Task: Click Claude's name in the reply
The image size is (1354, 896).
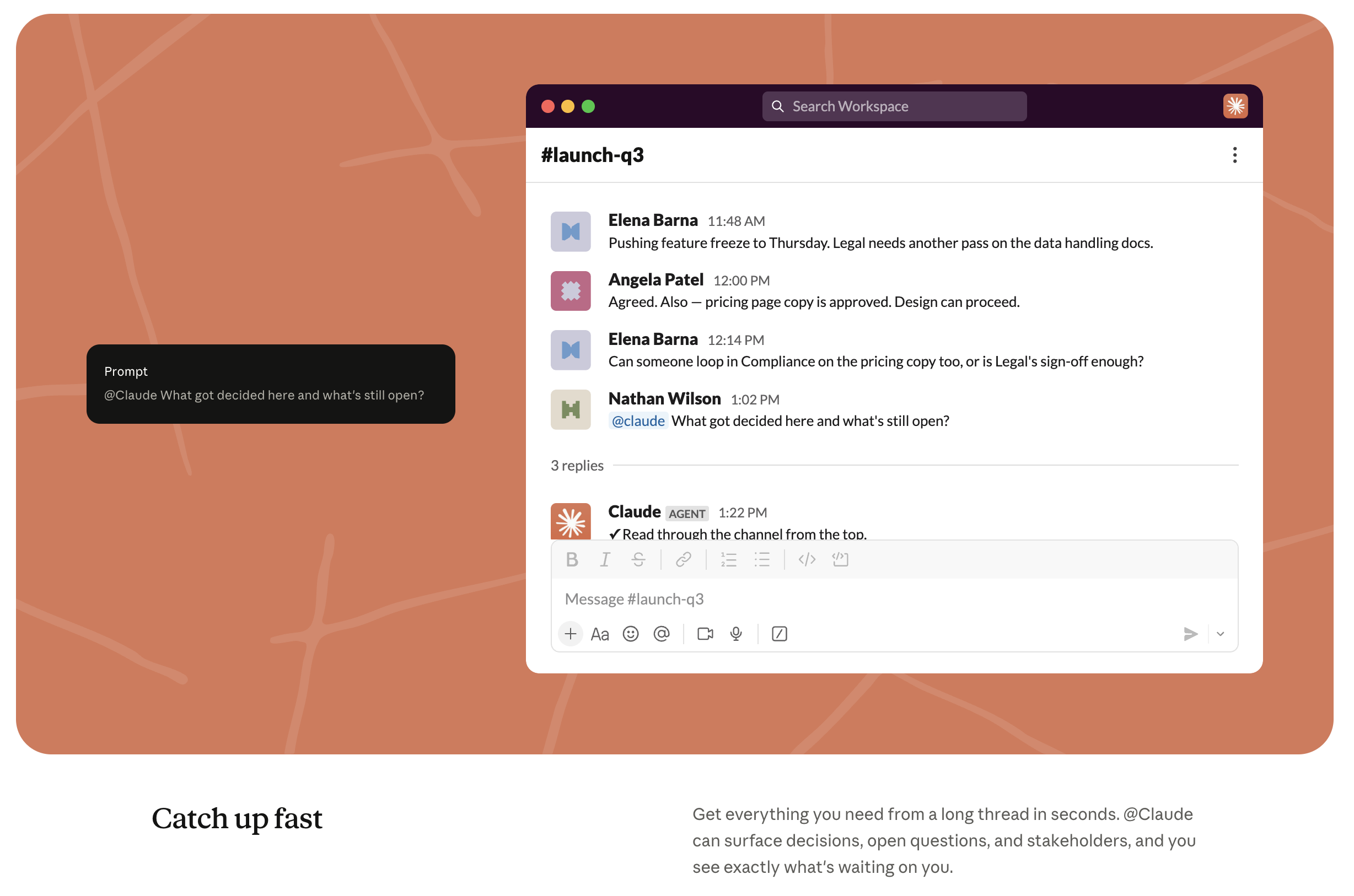Action: pyautogui.click(x=635, y=512)
